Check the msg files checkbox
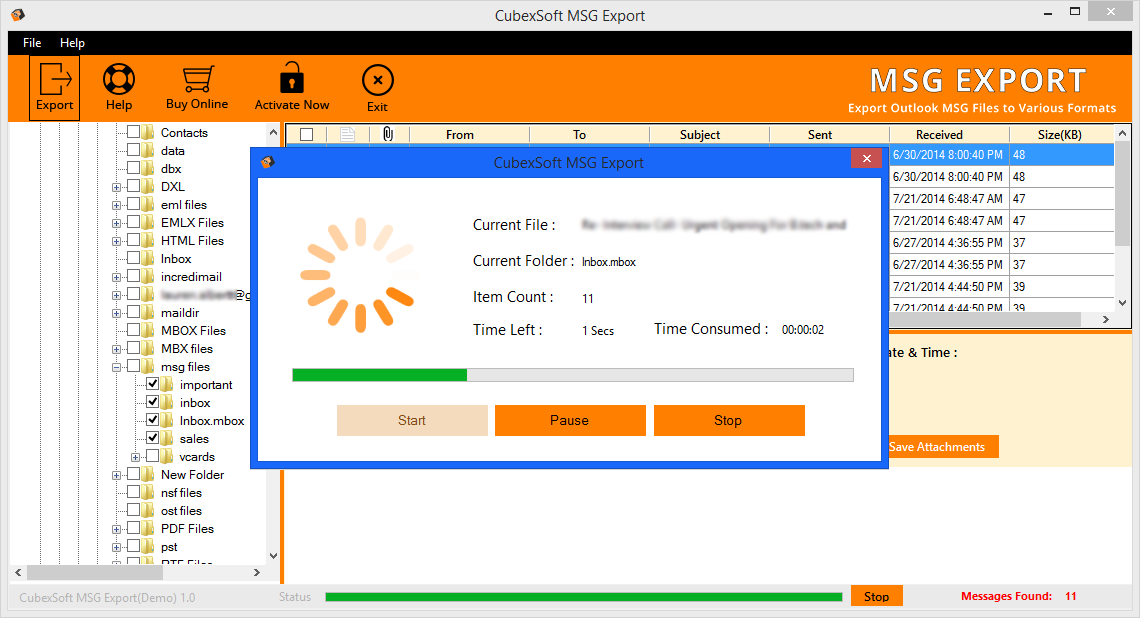Screen dimensions: 1140x618 (x=134, y=366)
